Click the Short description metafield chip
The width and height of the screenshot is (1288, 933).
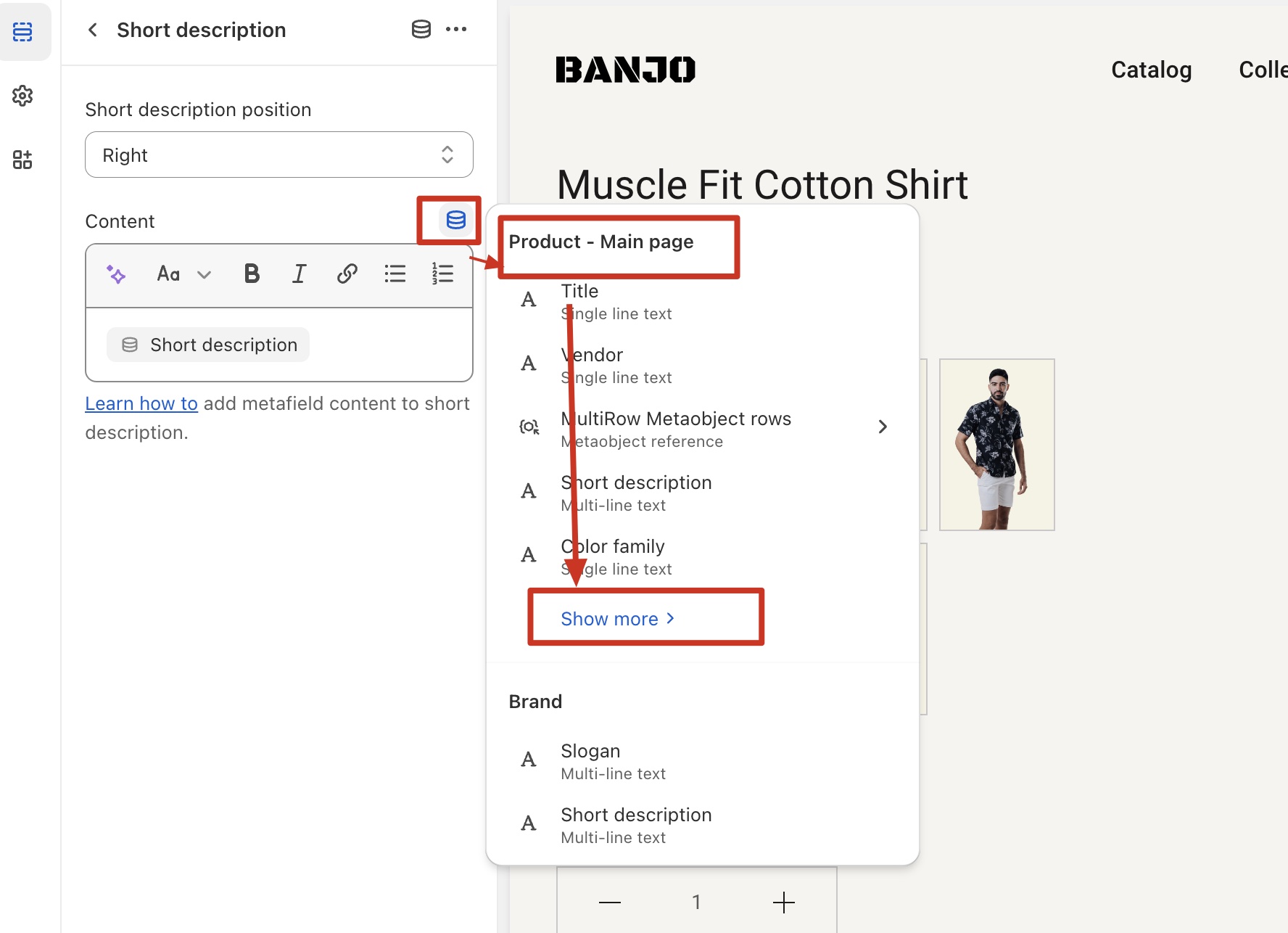(x=208, y=345)
